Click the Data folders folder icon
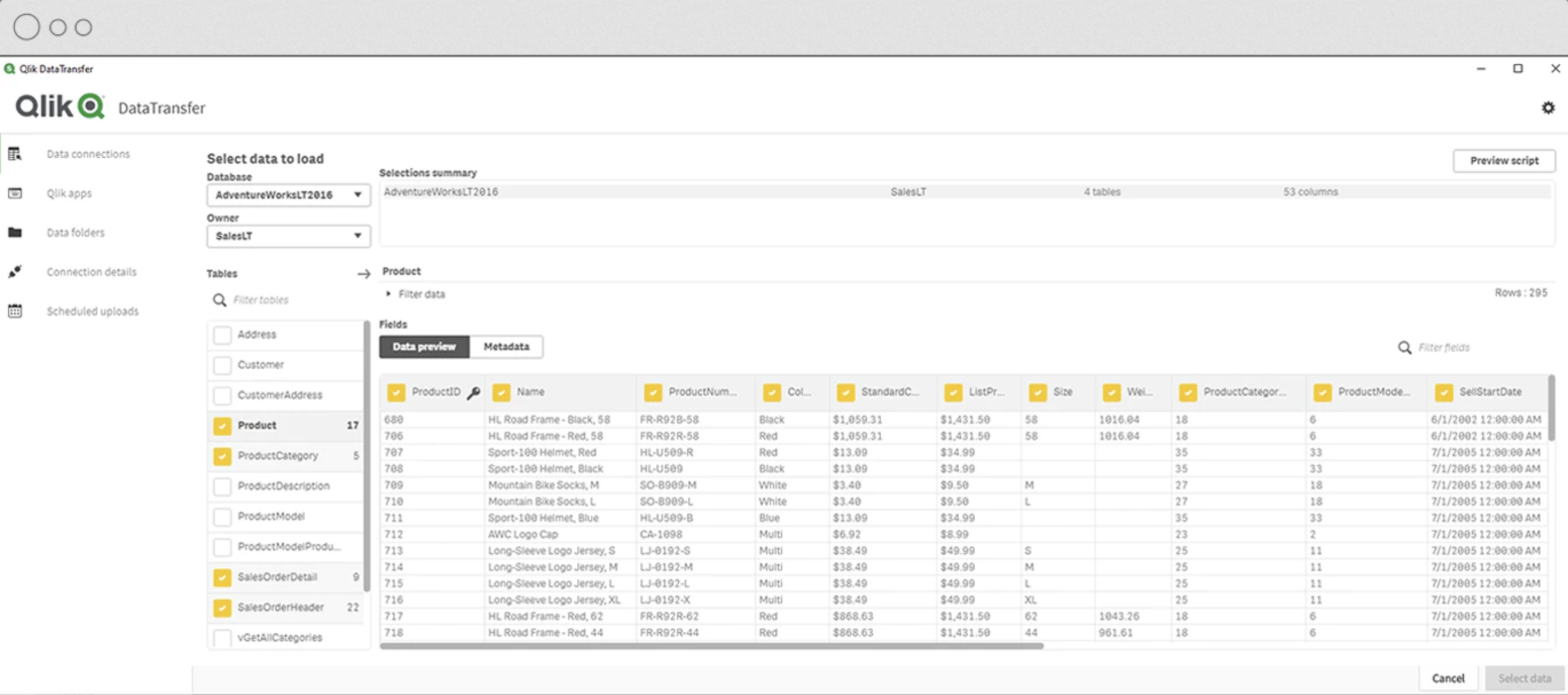 (x=15, y=232)
